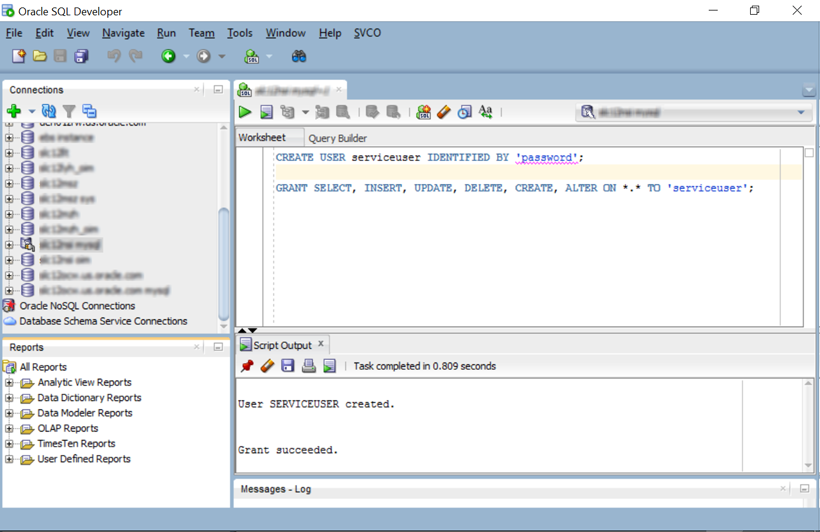The width and height of the screenshot is (820, 532).
Task: Click the Connections tree vertical scrollbar thumb
Action: (x=223, y=264)
